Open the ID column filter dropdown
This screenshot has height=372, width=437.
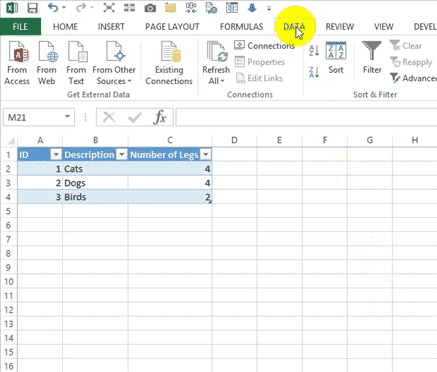point(56,155)
